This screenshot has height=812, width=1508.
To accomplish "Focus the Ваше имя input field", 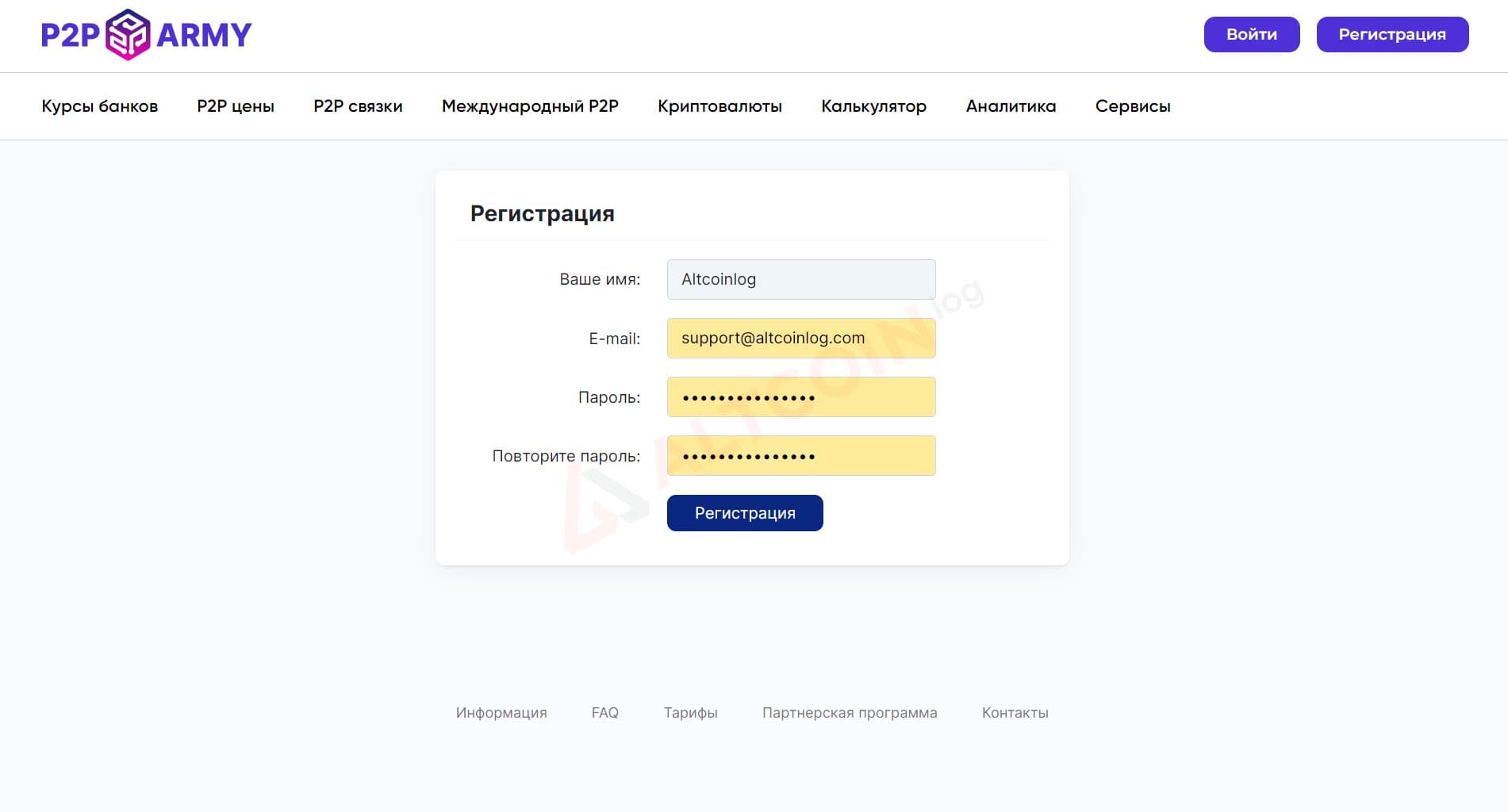I will [x=801, y=279].
